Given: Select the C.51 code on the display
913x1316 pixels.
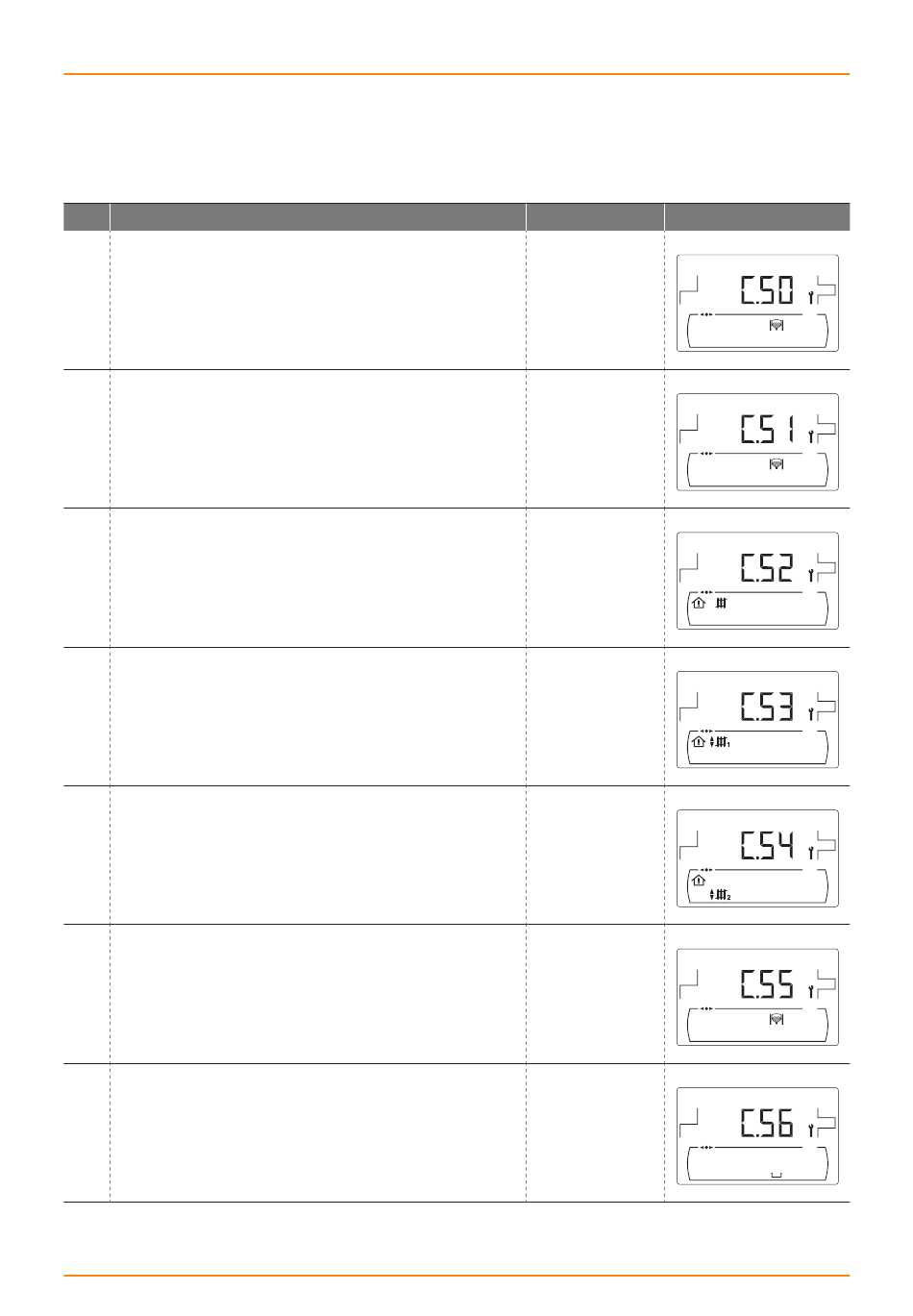Looking at the screenshot, I should tap(768, 430).
